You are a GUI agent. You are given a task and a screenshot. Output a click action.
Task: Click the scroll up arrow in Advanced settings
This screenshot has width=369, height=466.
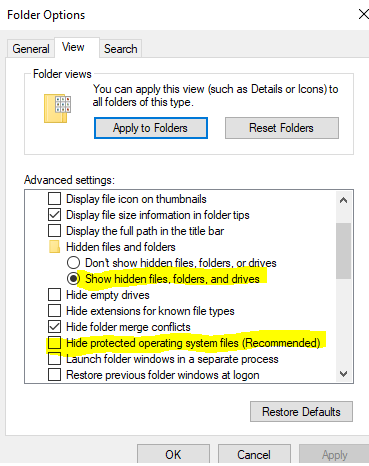tap(343, 200)
